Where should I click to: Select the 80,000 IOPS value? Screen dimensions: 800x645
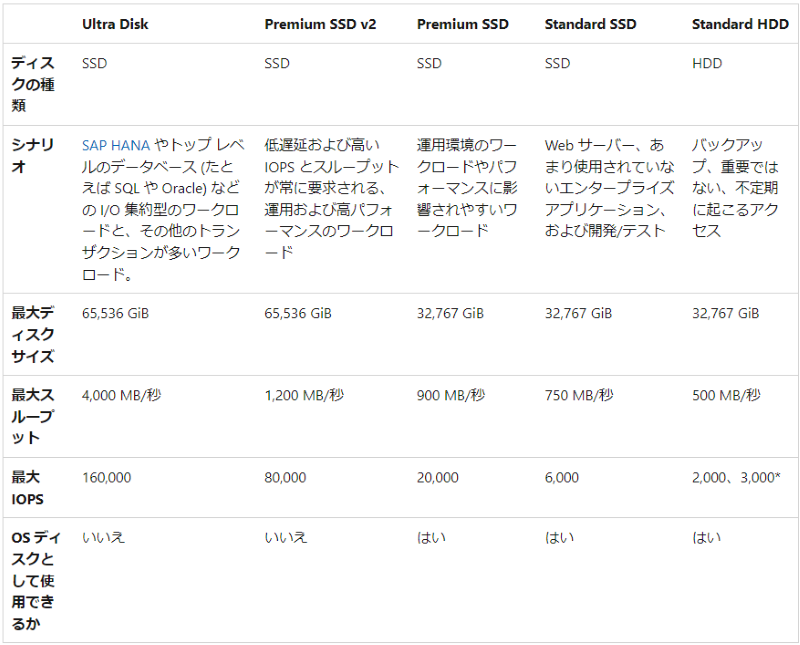tap(285, 478)
